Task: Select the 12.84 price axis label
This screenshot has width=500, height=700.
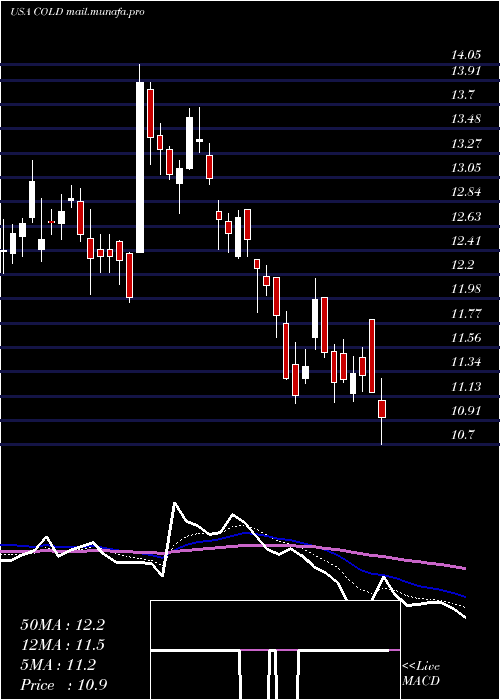Action: click(466, 192)
